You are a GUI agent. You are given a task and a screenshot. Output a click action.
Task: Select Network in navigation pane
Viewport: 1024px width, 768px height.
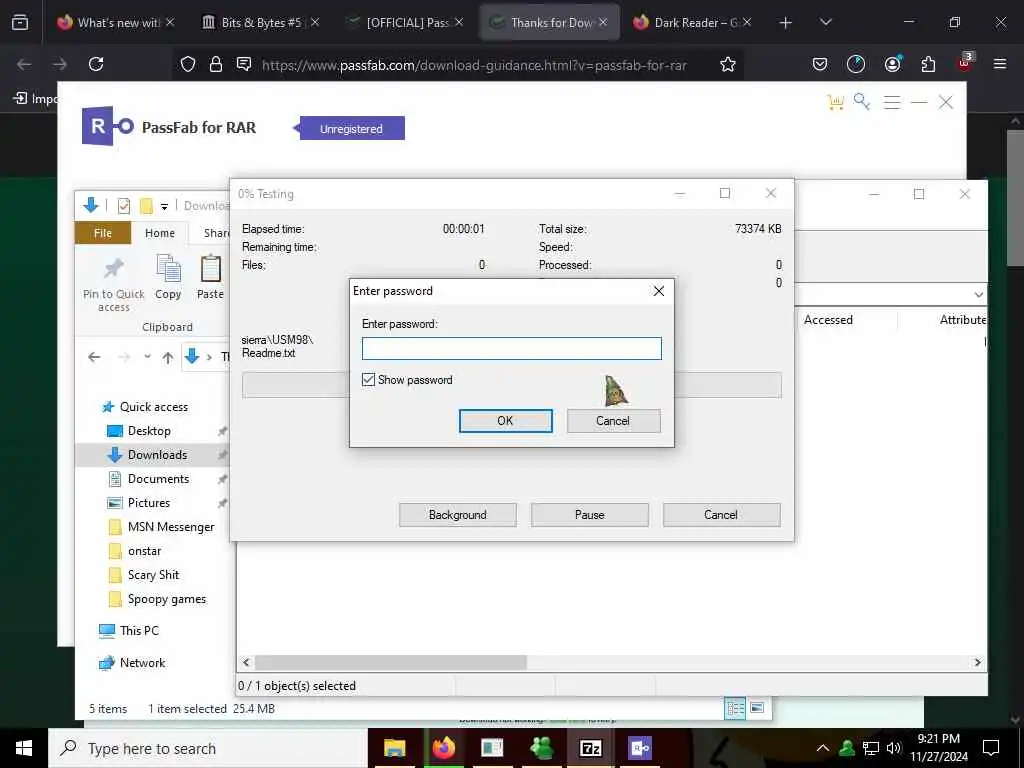pyautogui.click(x=132, y=663)
